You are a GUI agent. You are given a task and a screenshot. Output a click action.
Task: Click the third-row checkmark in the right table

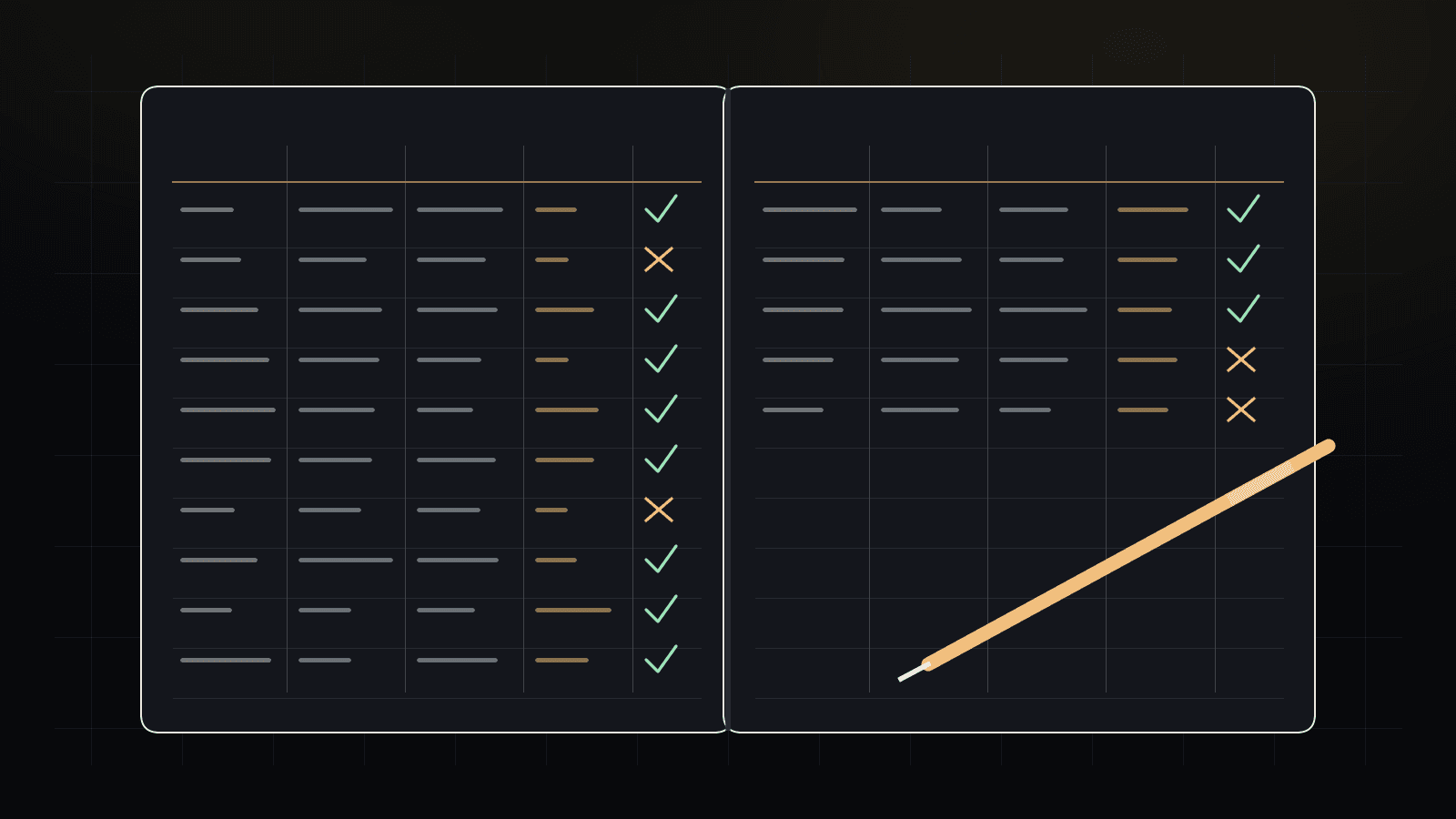(1243, 308)
